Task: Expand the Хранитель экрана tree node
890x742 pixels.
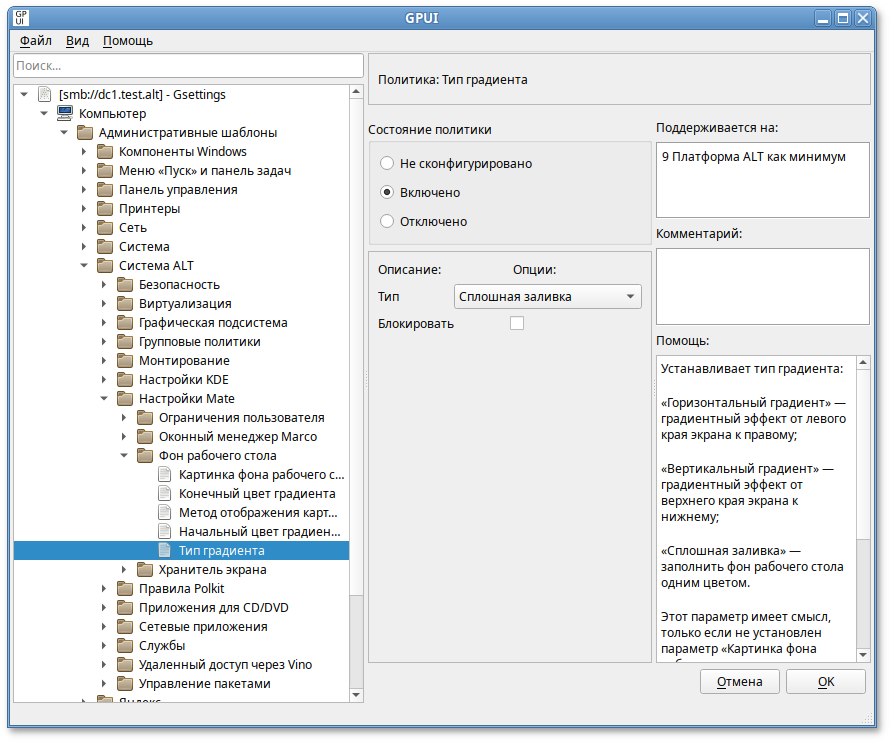Action: coord(124,570)
